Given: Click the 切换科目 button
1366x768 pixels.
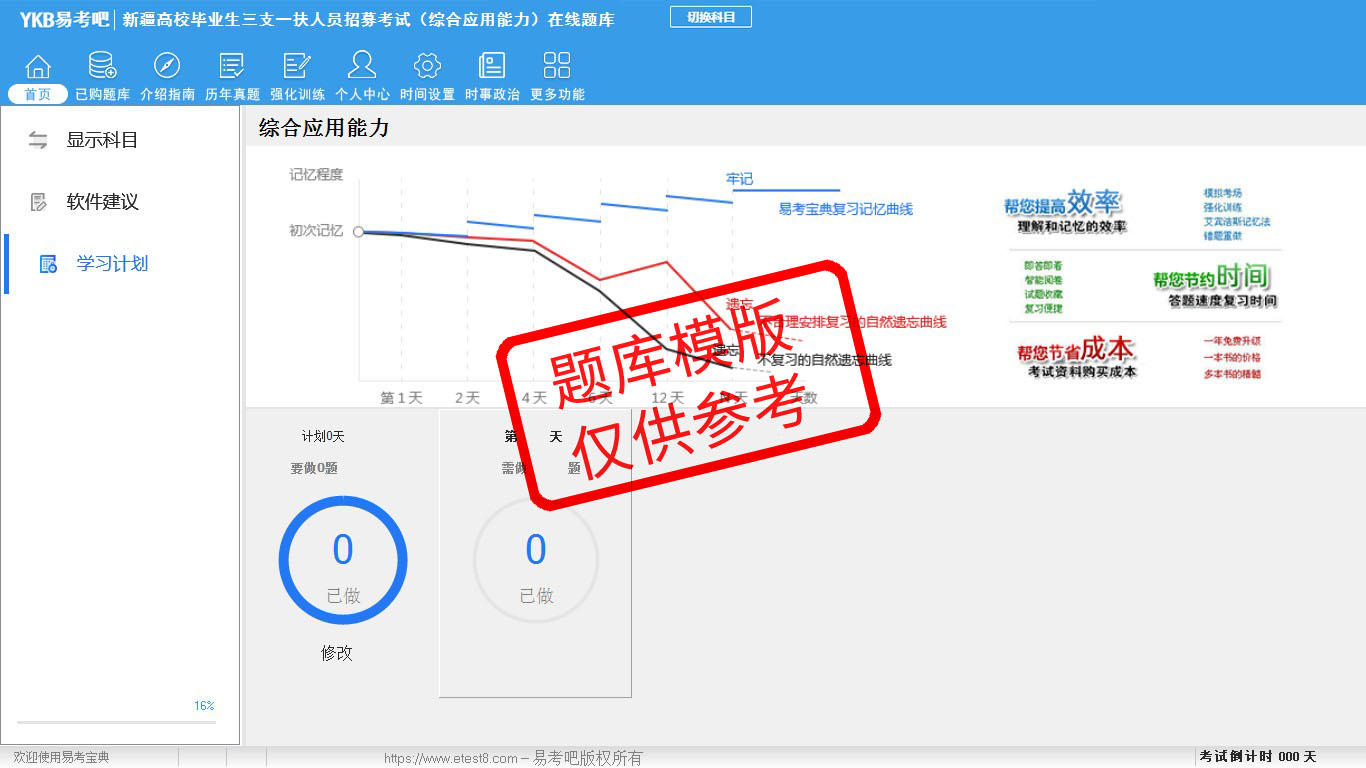Looking at the screenshot, I should point(710,17).
